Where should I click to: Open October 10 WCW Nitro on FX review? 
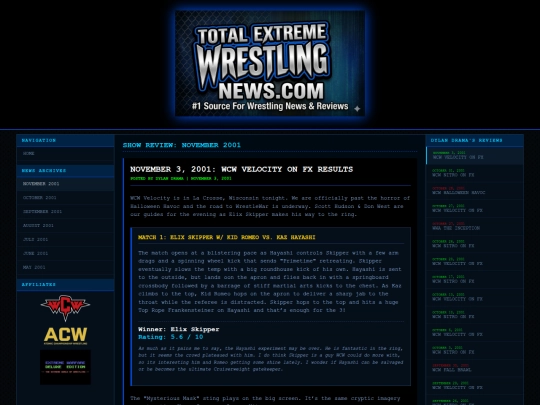click(x=475, y=315)
